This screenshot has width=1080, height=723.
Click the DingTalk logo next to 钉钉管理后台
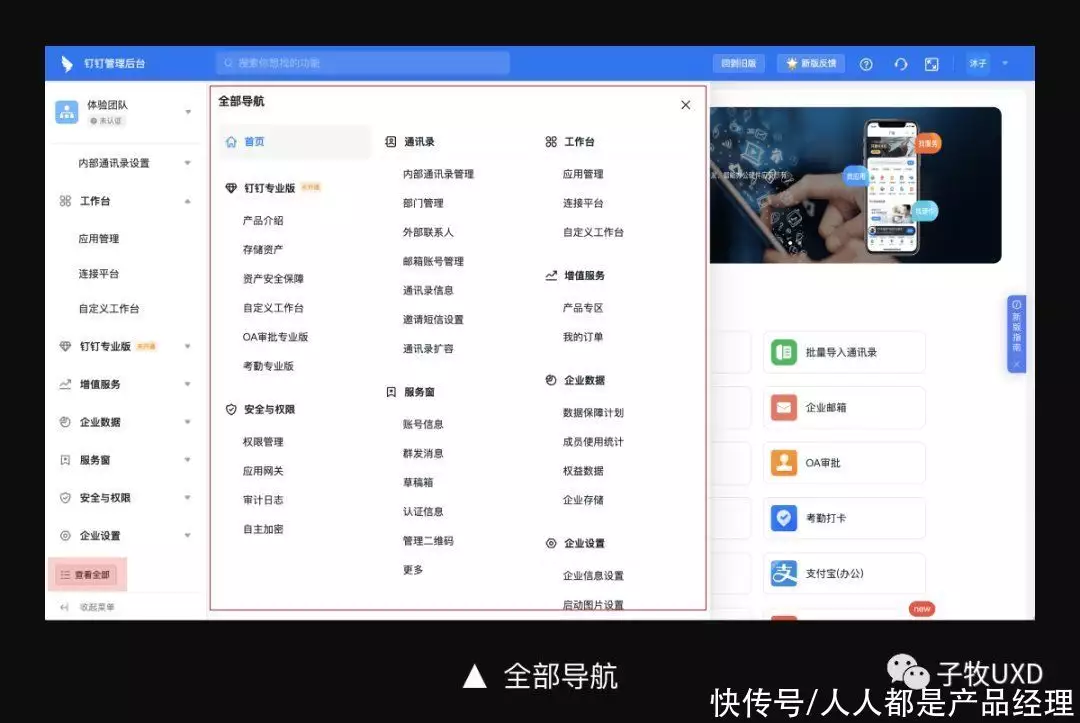click(66, 62)
